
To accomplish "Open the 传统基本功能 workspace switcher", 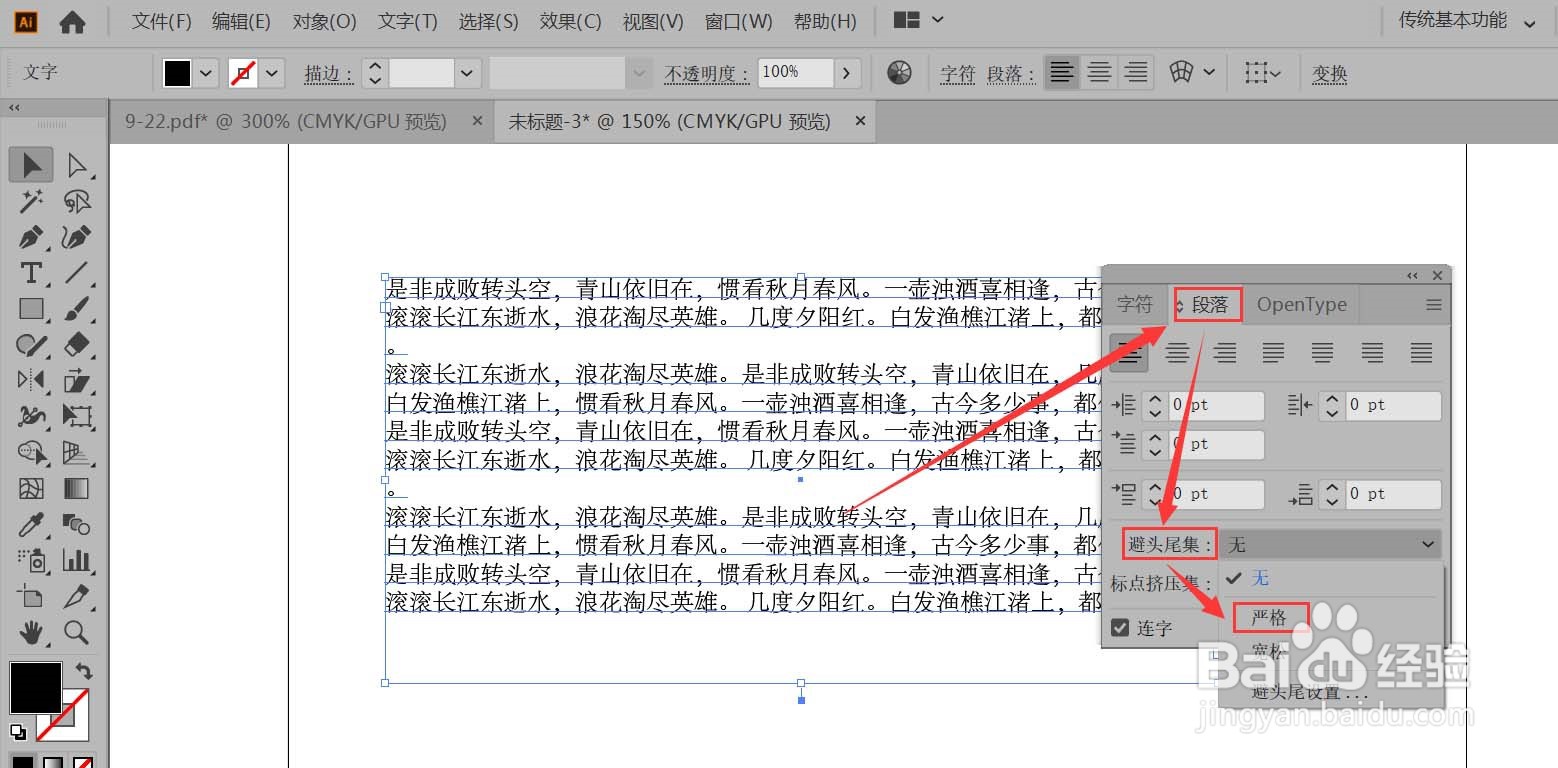I will point(1452,19).
